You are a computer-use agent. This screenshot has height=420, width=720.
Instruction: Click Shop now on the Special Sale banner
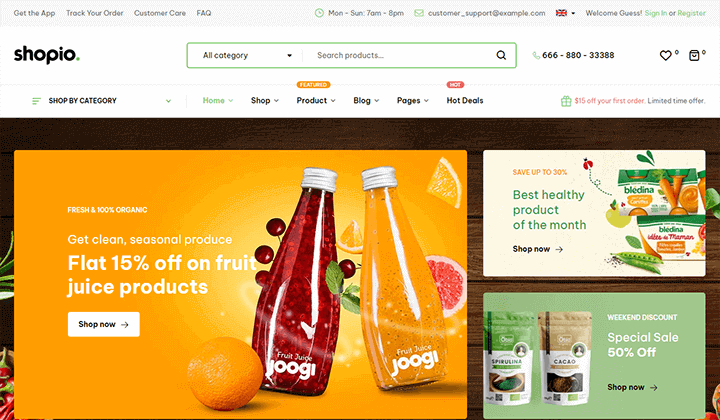[x=632, y=387]
